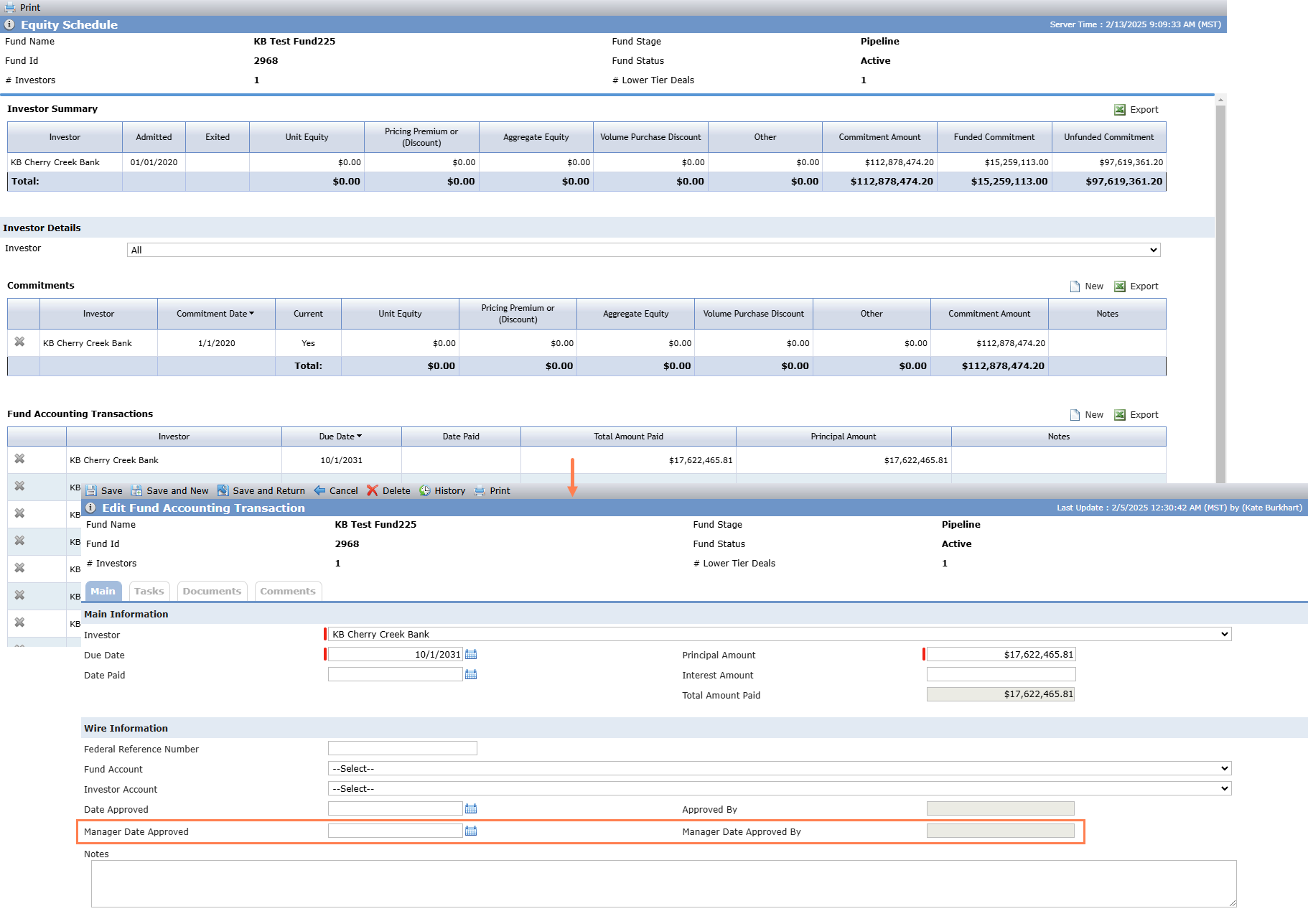
Task: Switch to the Documents tab
Action: click(212, 591)
